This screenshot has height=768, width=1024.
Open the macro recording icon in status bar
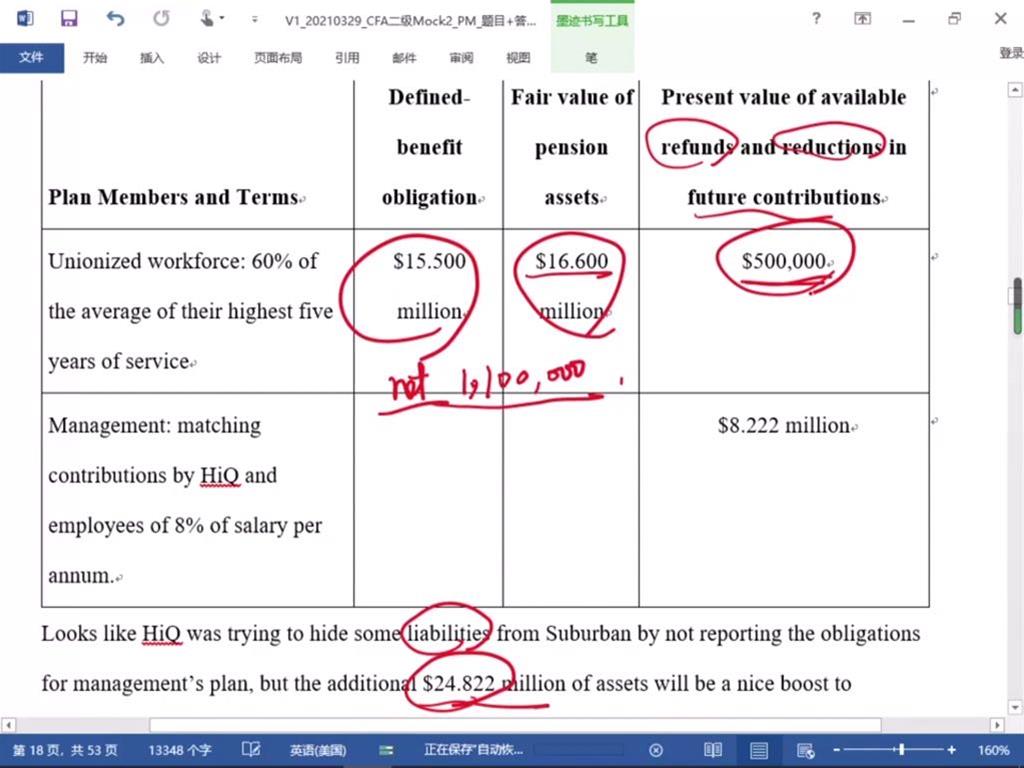coord(386,750)
